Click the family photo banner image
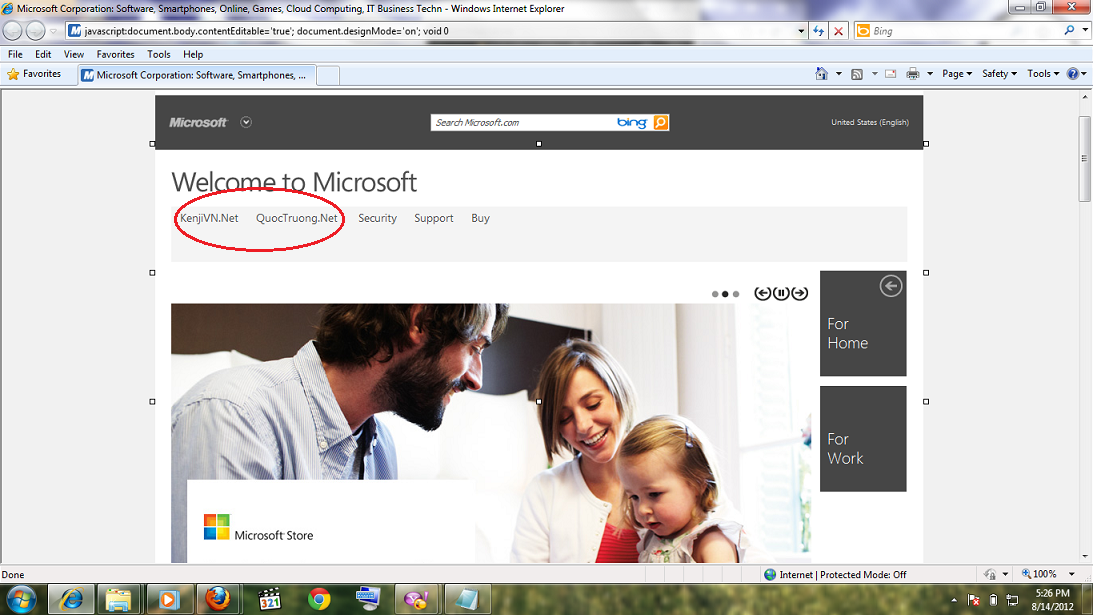 (x=491, y=432)
